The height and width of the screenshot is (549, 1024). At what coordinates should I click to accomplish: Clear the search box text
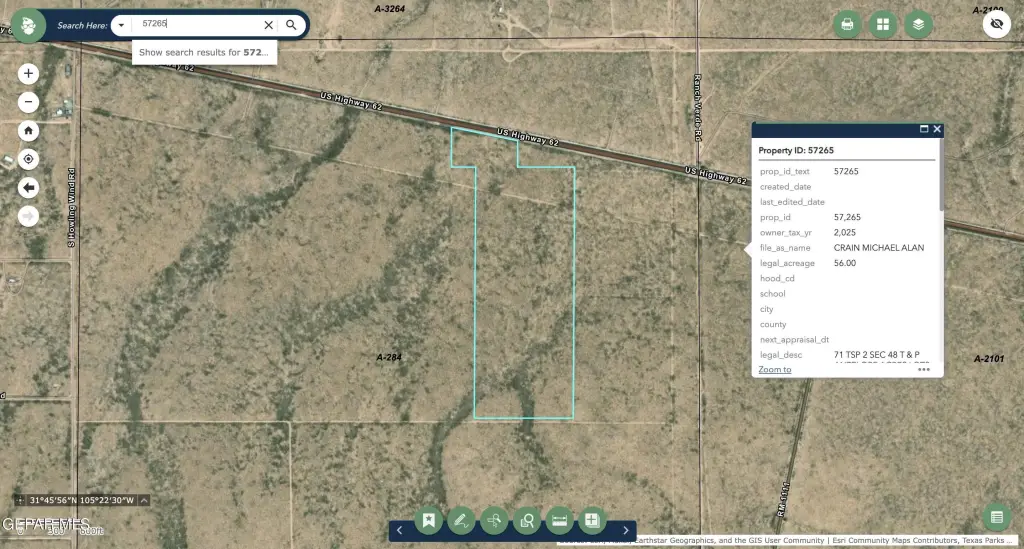pos(268,25)
